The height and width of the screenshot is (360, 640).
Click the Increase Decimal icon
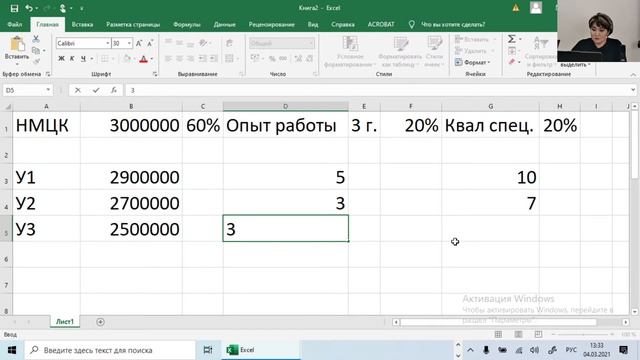coord(298,59)
